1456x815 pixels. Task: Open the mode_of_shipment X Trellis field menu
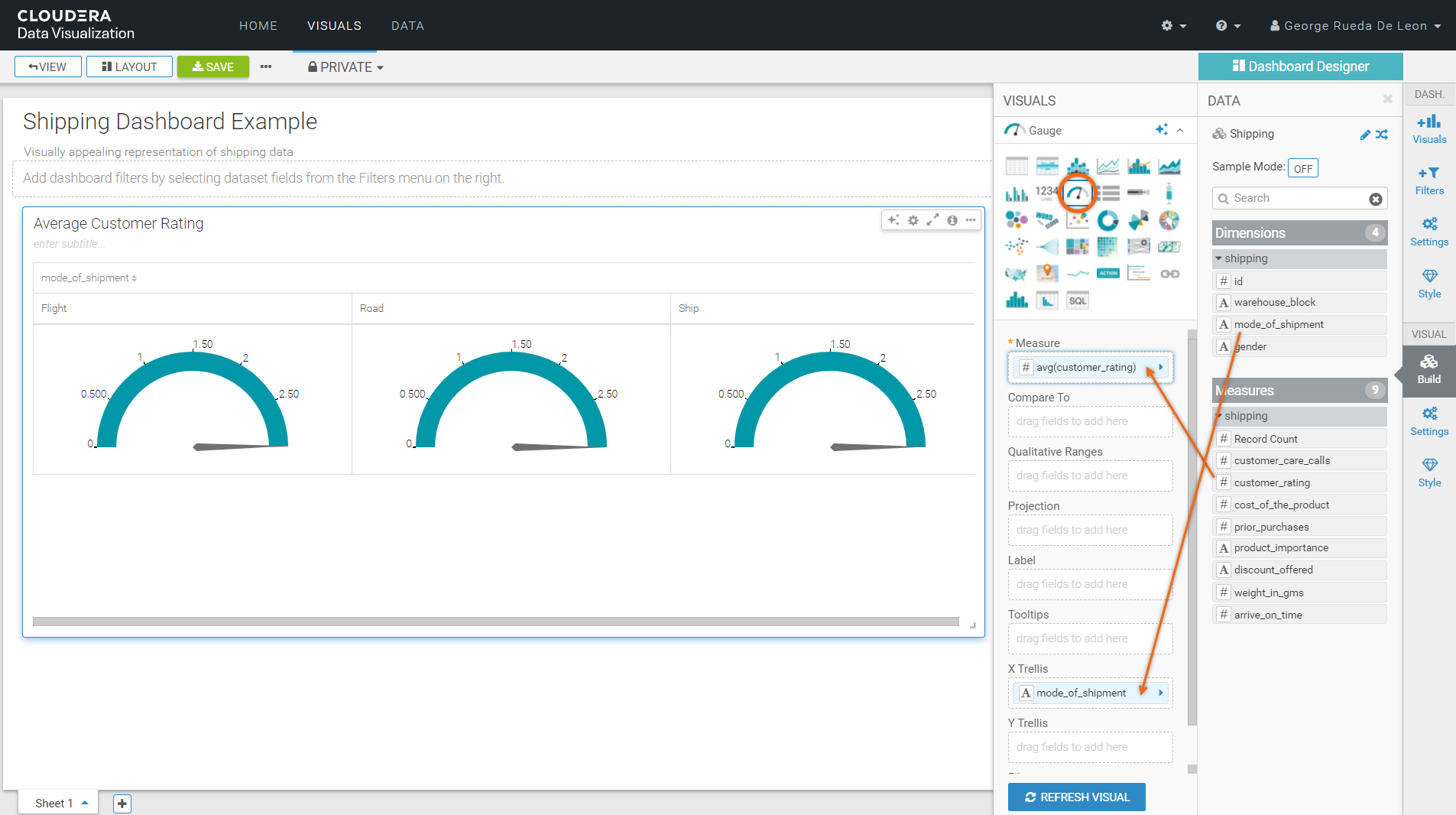coord(1160,693)
